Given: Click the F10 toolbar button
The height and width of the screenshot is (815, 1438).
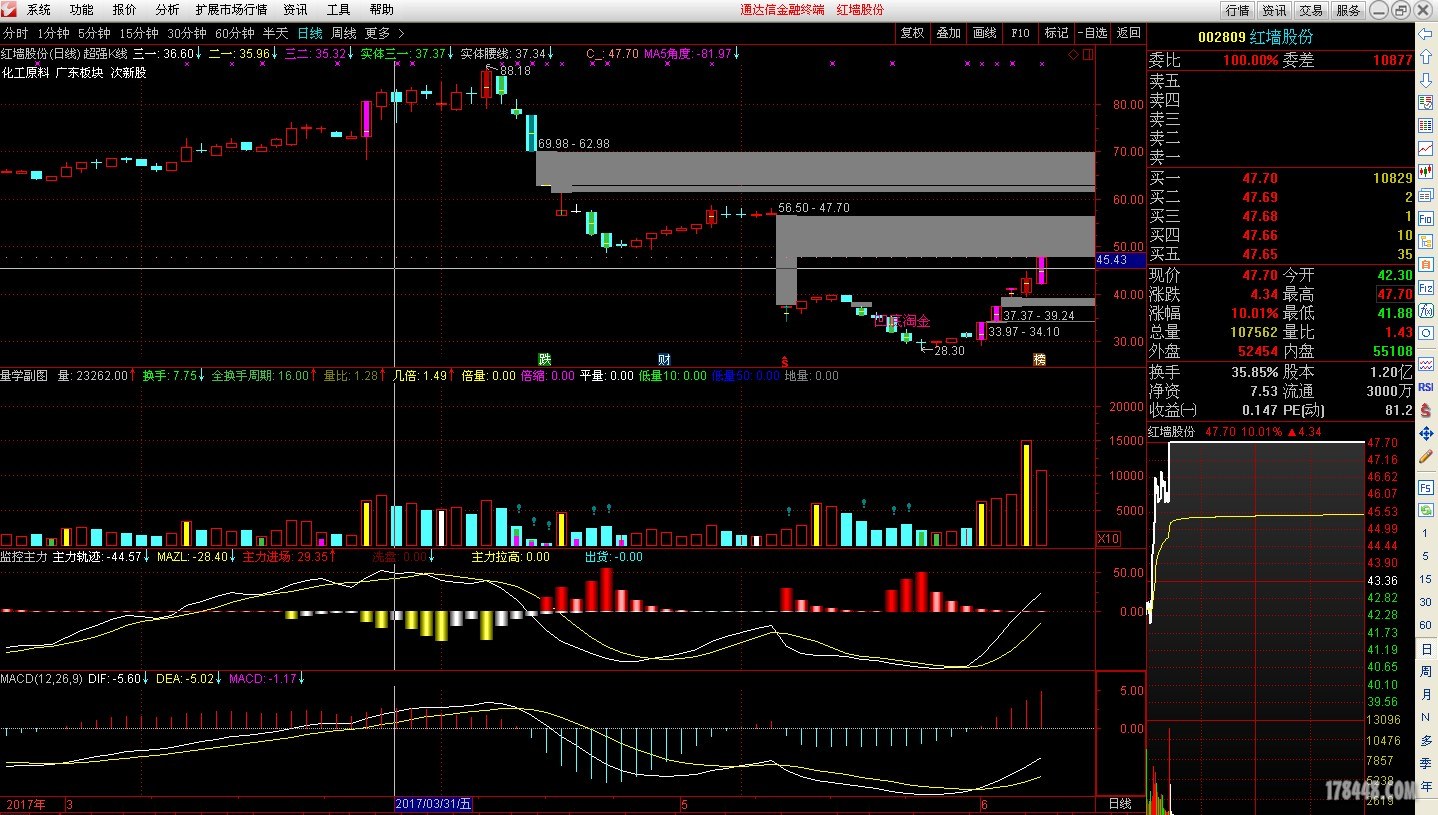Looking at the screenshot, I should (1020, 33).
